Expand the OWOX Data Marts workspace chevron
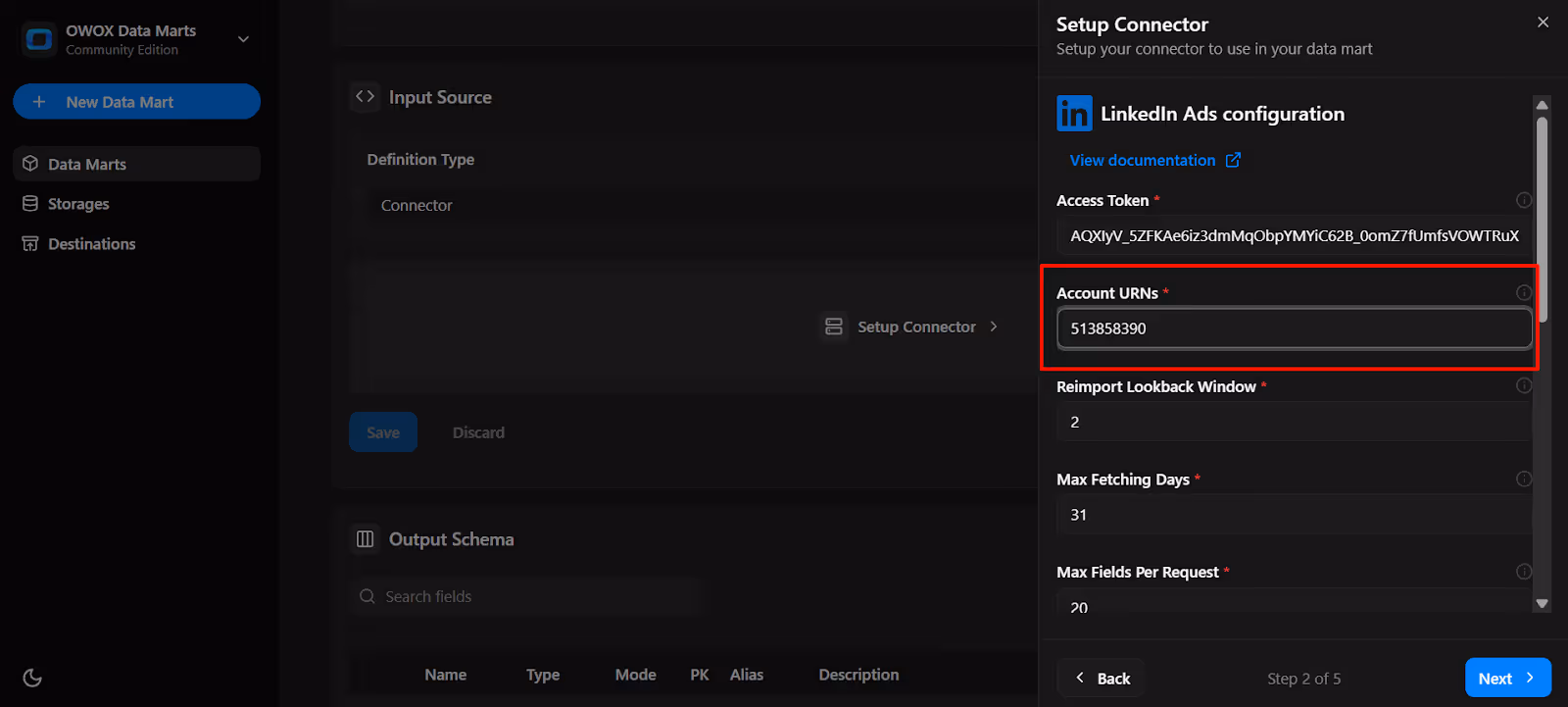1568x707 pixels. coord(243,39)
